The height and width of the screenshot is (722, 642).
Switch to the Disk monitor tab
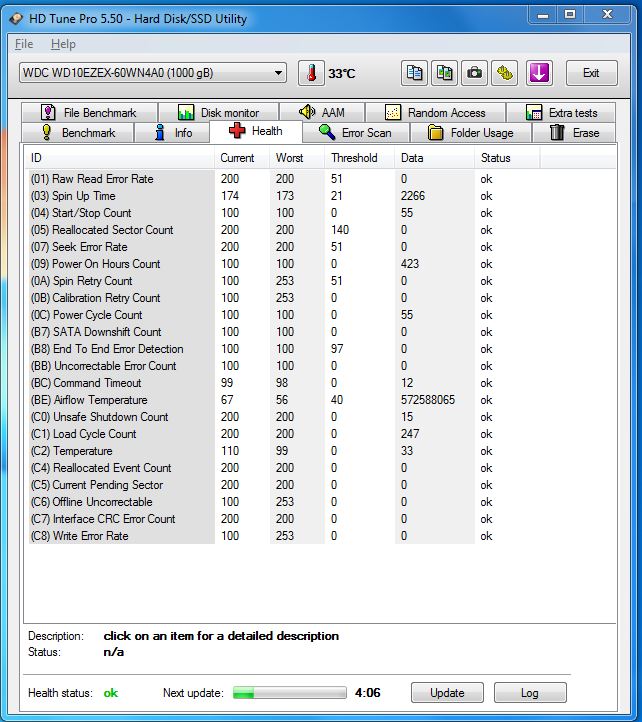218,113
